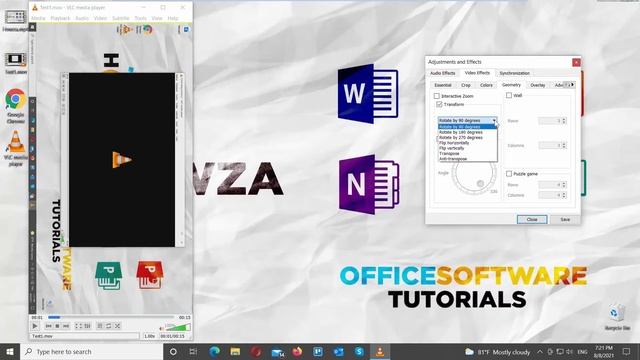
Task: Open the Playback menu in VLC
Action: [60, 18]
